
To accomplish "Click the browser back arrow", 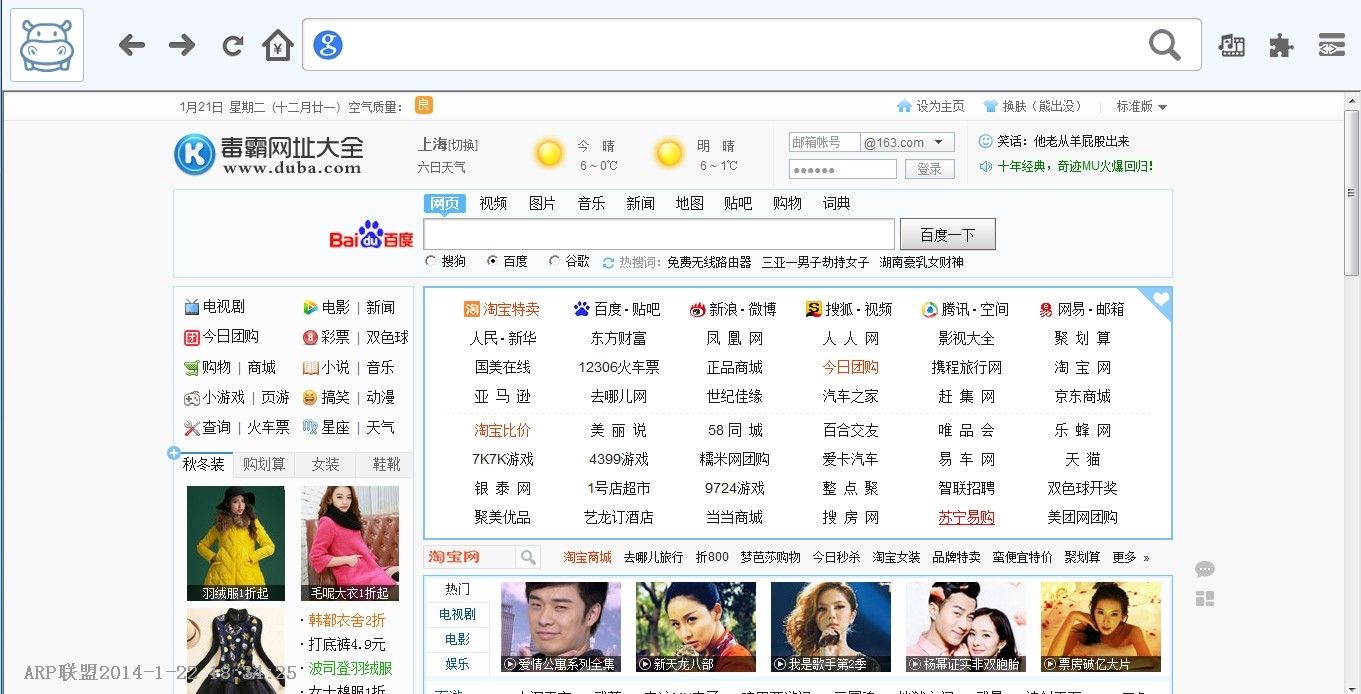I will point(132,45).
